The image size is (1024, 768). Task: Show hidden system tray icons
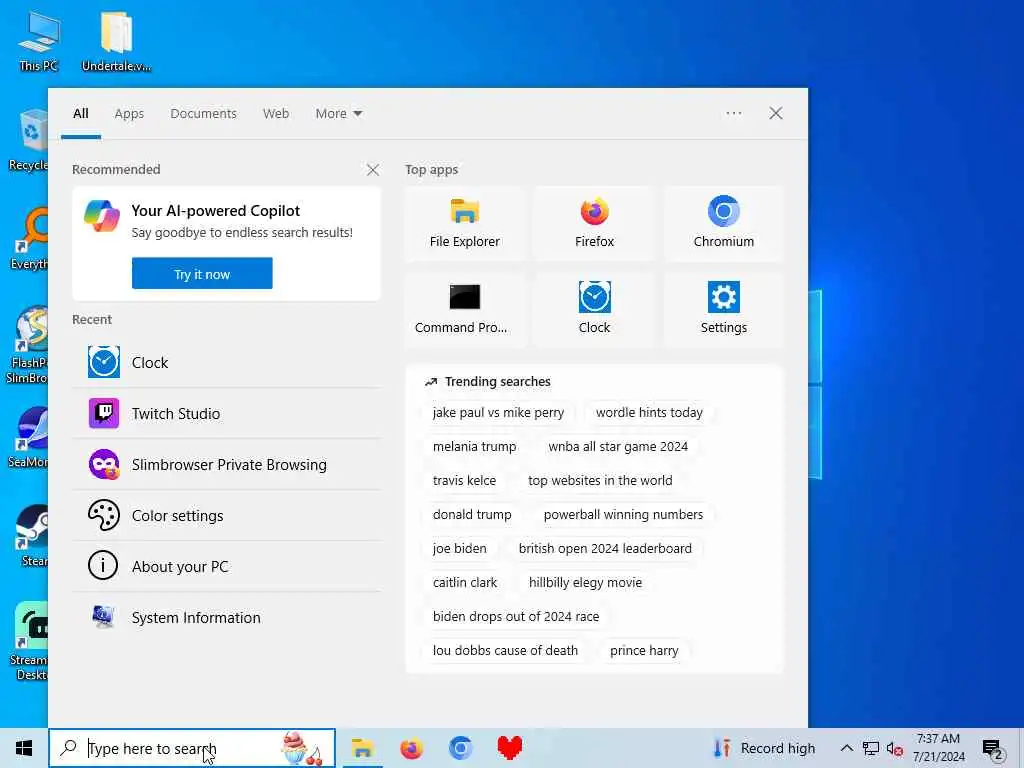pyautogui.click(x=846, y=748)
